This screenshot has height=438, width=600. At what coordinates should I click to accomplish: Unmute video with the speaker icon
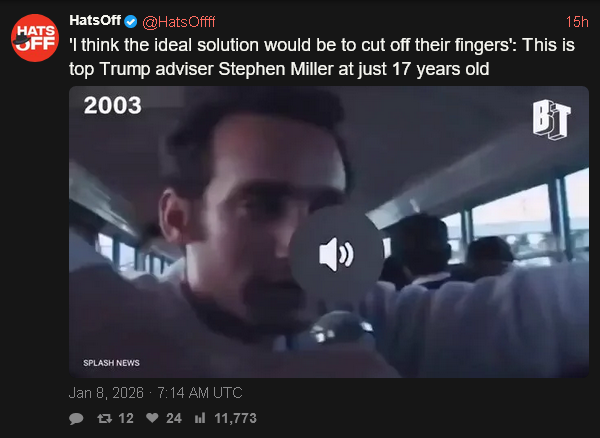point(336,254)
